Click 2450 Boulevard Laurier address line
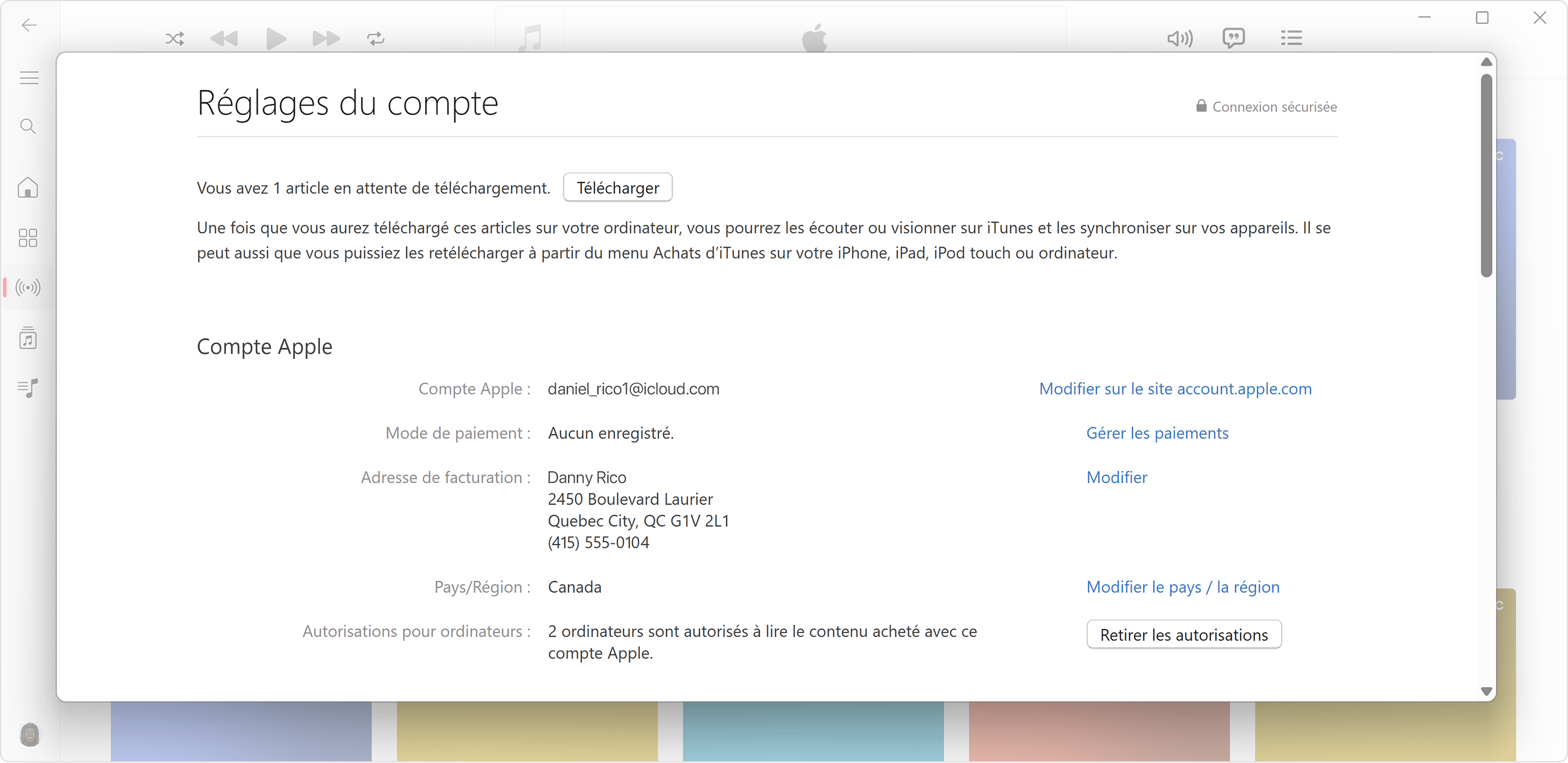 point(630,499)
